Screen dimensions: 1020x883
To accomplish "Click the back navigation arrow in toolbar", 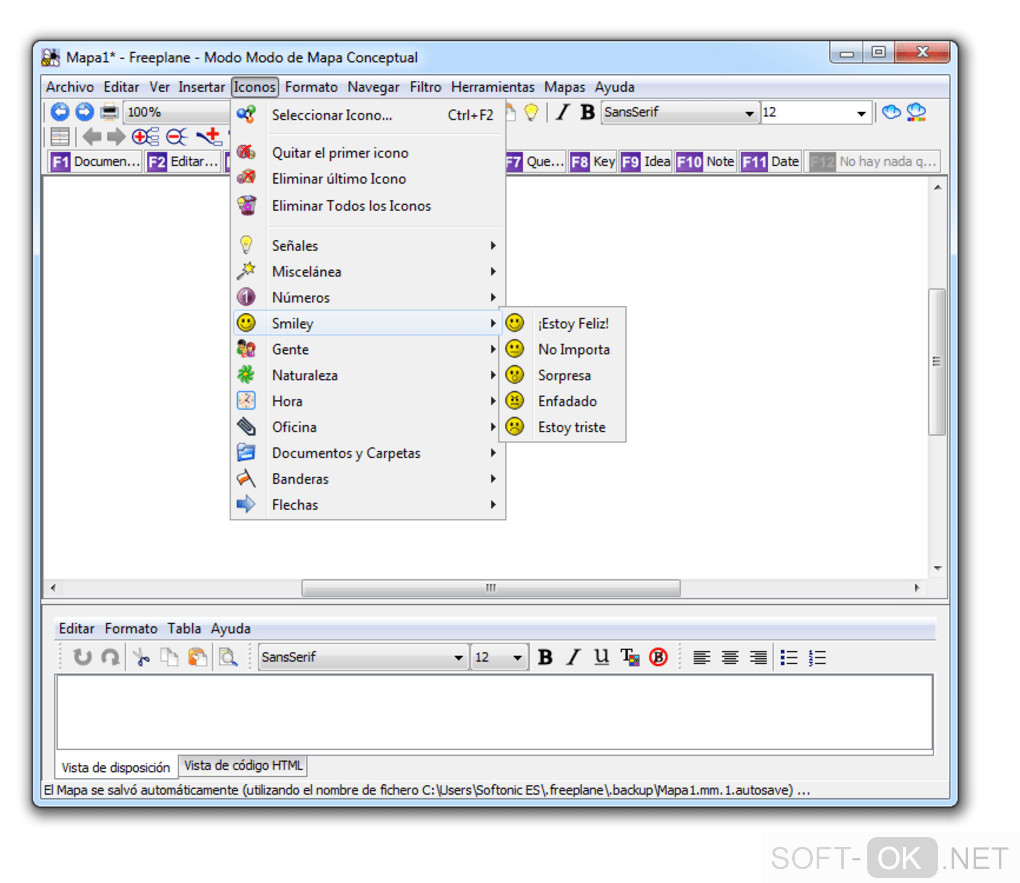I will (60, 112).
